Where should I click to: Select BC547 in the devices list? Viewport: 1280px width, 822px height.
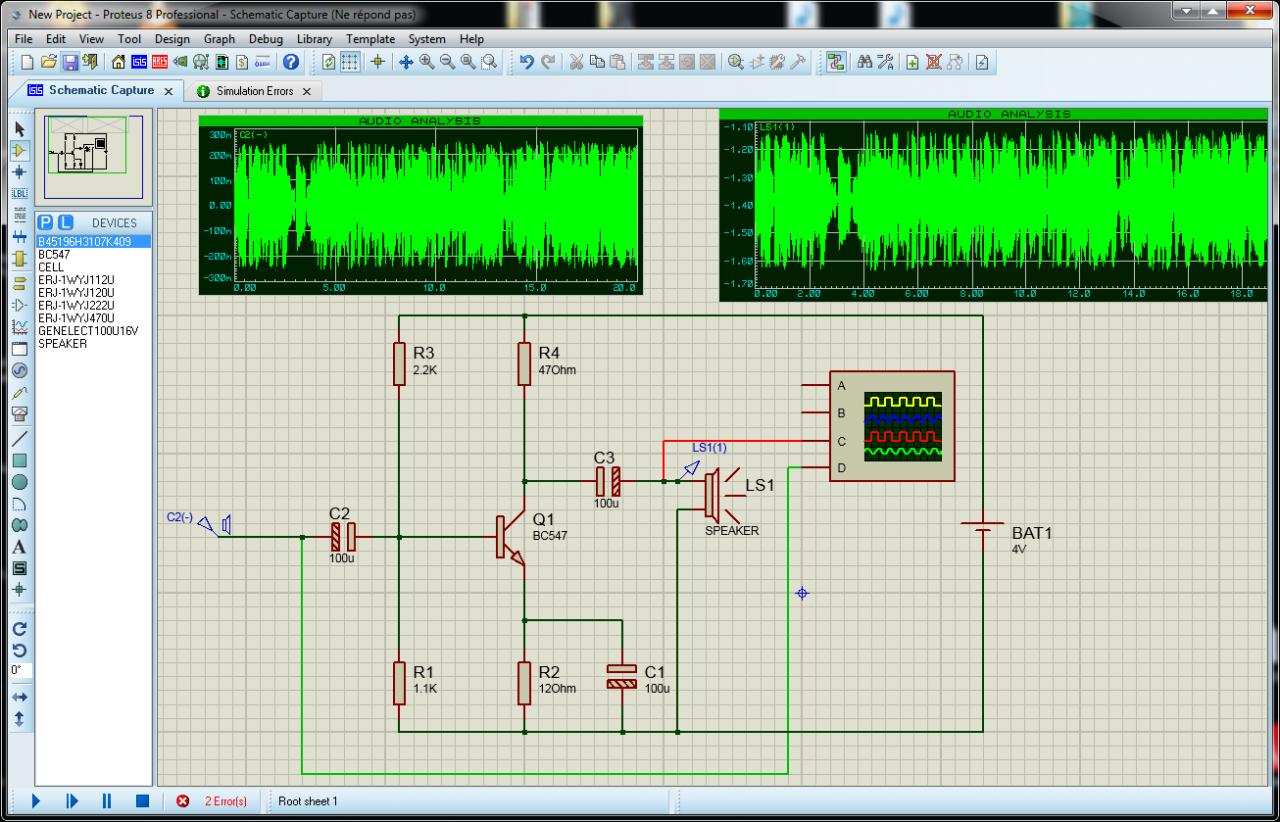pos(54,255)
